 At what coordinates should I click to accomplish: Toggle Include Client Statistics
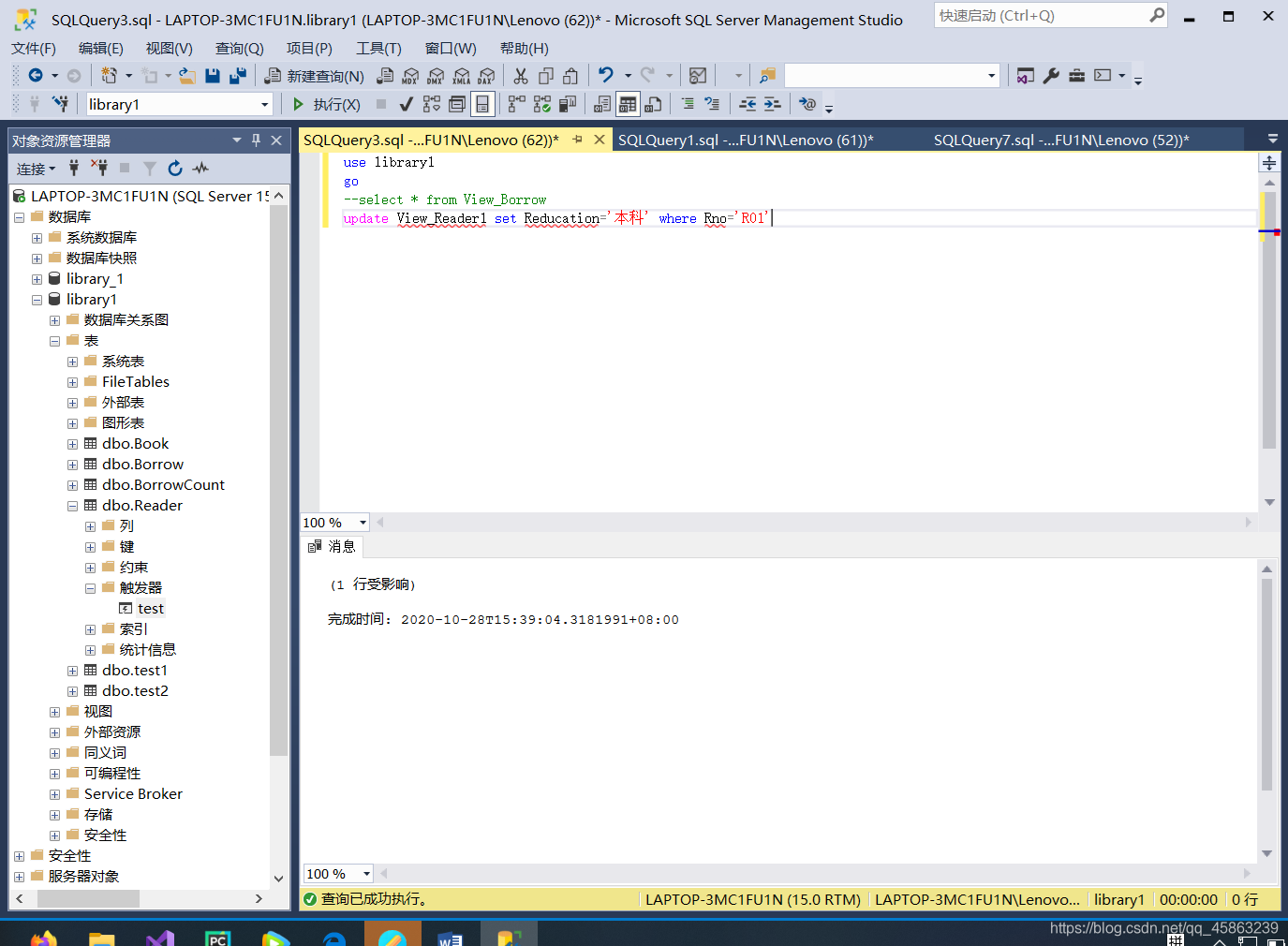click(568, 104)
